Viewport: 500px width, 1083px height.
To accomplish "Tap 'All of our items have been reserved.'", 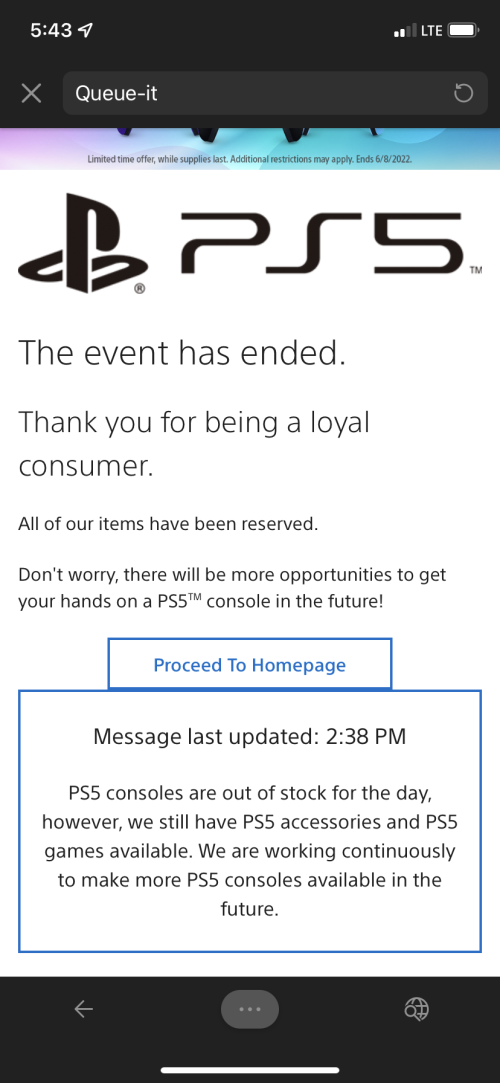I will [168, 524].
